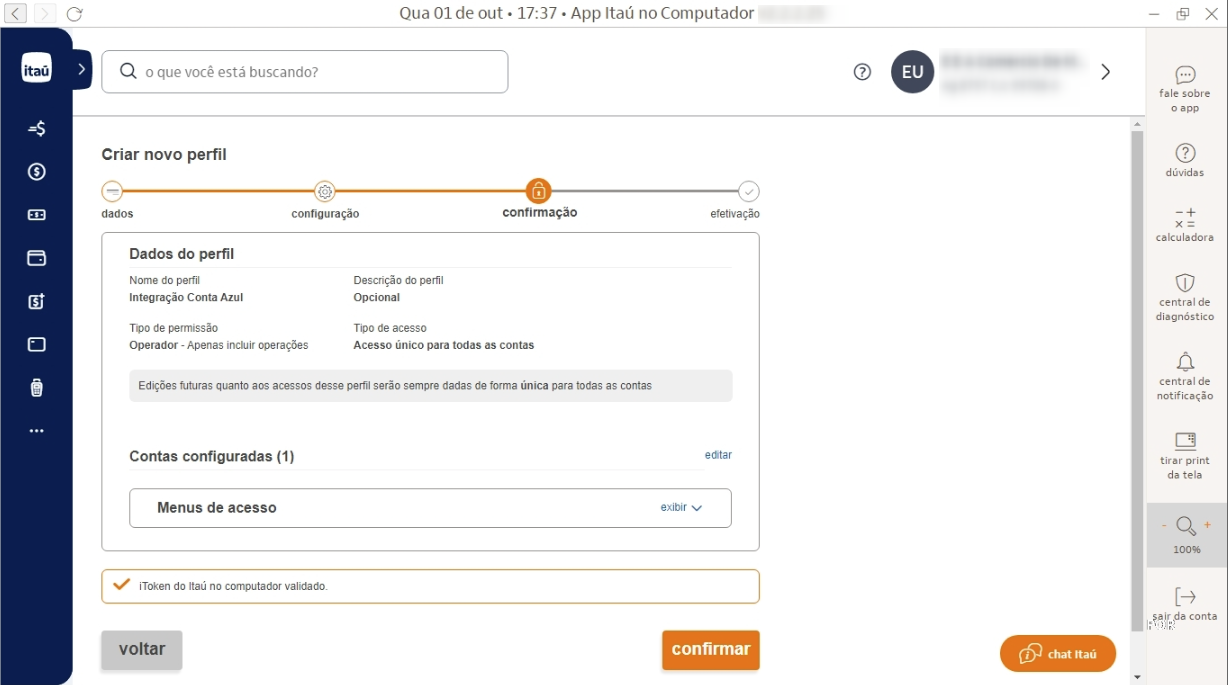Click "fale sobre o app" feedback icon

tap(1186, 85)
